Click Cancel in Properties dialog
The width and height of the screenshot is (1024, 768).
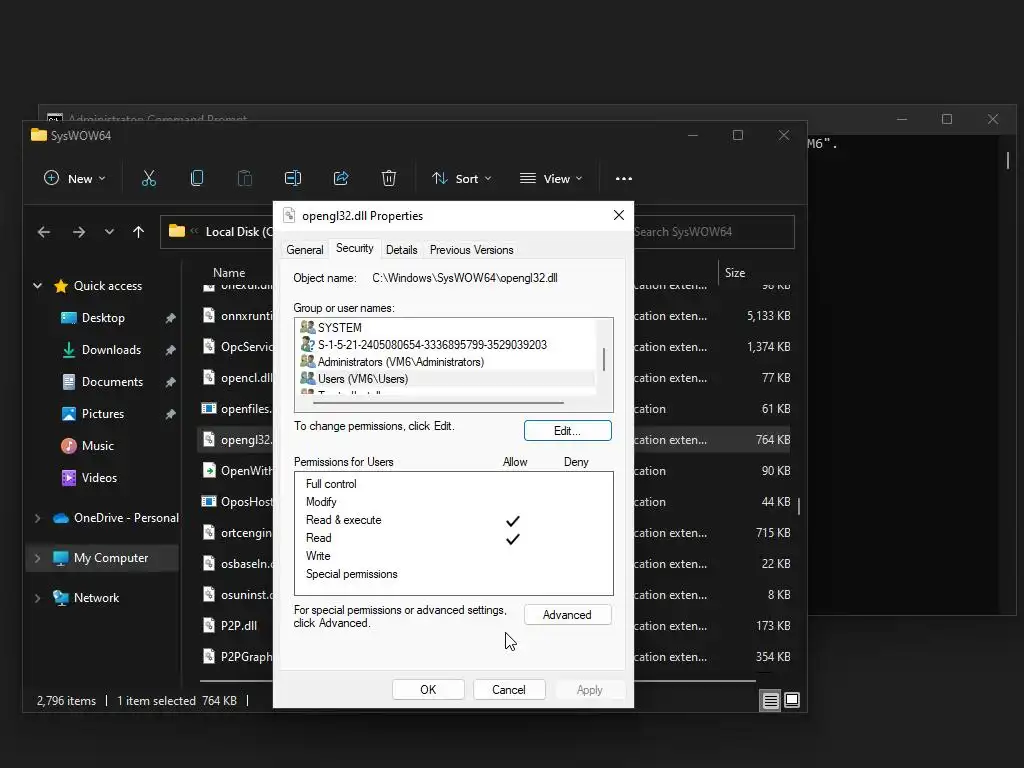click(x=509, y=690)
